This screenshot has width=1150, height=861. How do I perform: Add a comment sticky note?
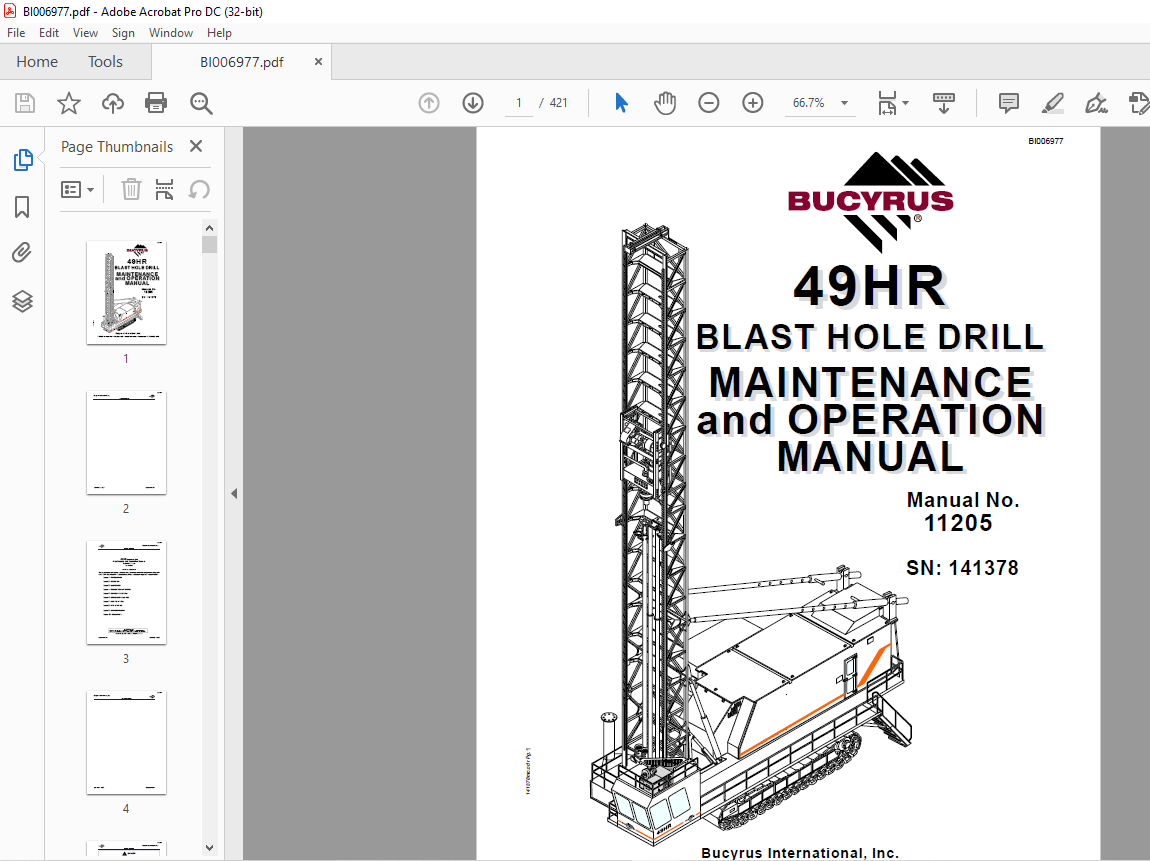[x=1009, y=103]
